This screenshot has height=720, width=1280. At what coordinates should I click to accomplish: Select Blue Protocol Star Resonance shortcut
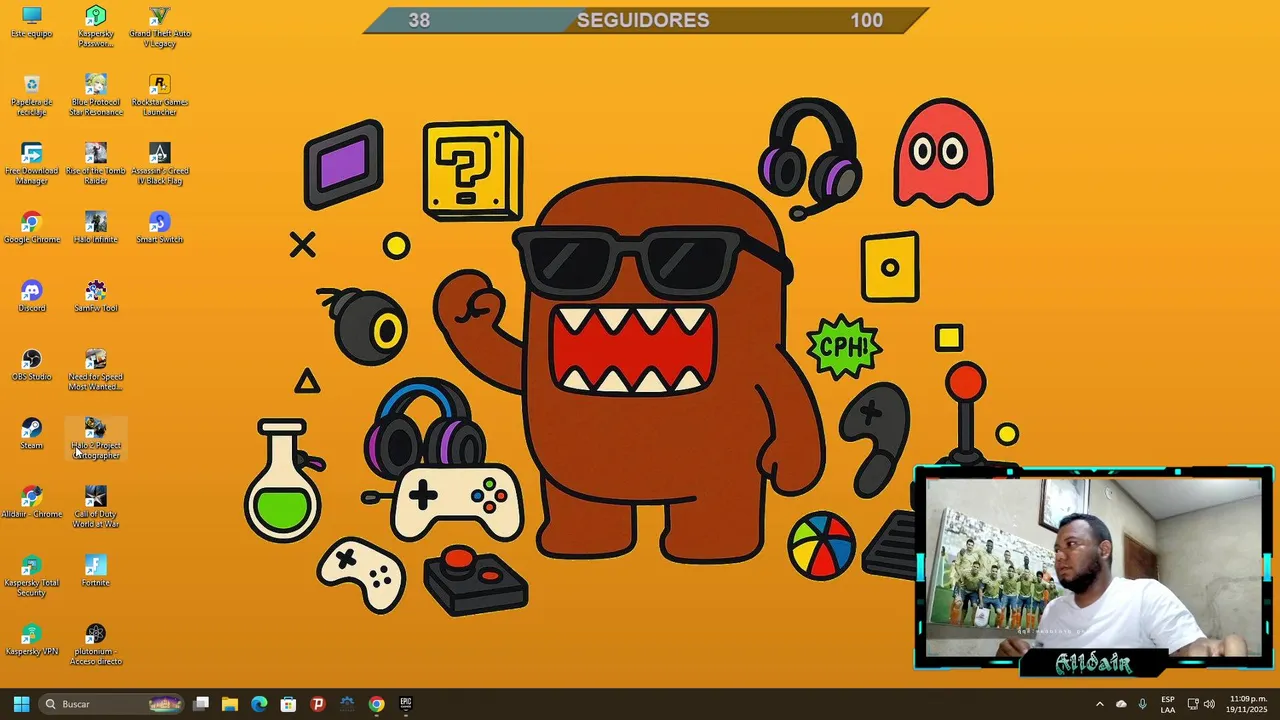tap(95, 95)
